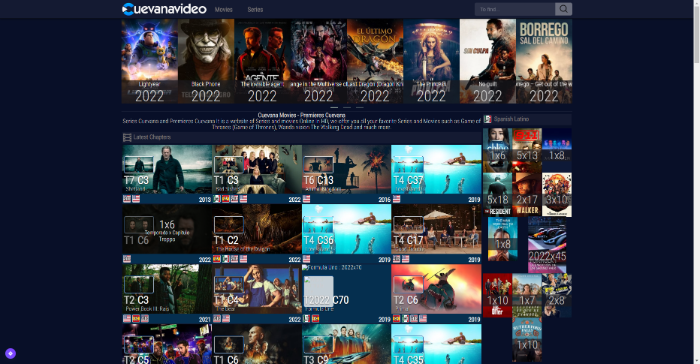The image size is (700, 364).
Task: Open the Series menu
Action: point(255,9)
